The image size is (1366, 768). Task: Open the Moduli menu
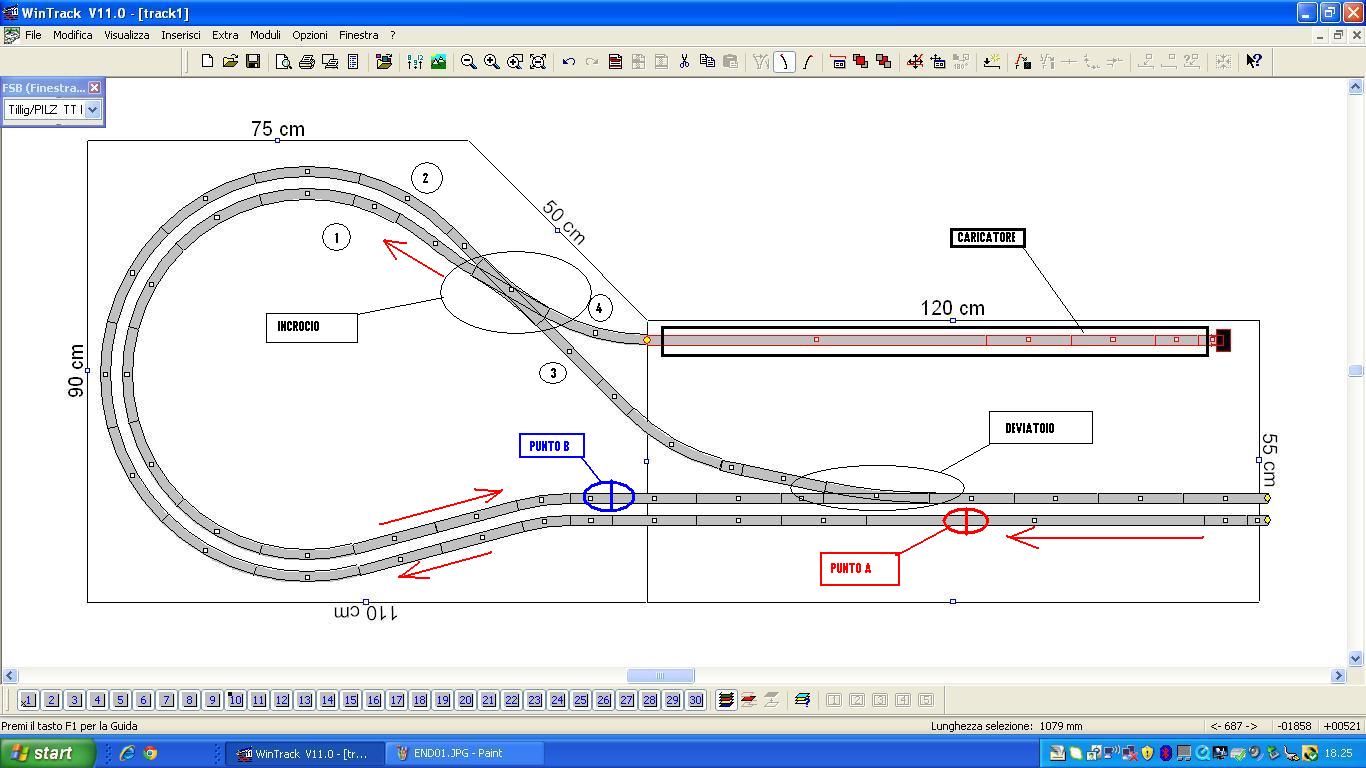click(x=265, y=35)
